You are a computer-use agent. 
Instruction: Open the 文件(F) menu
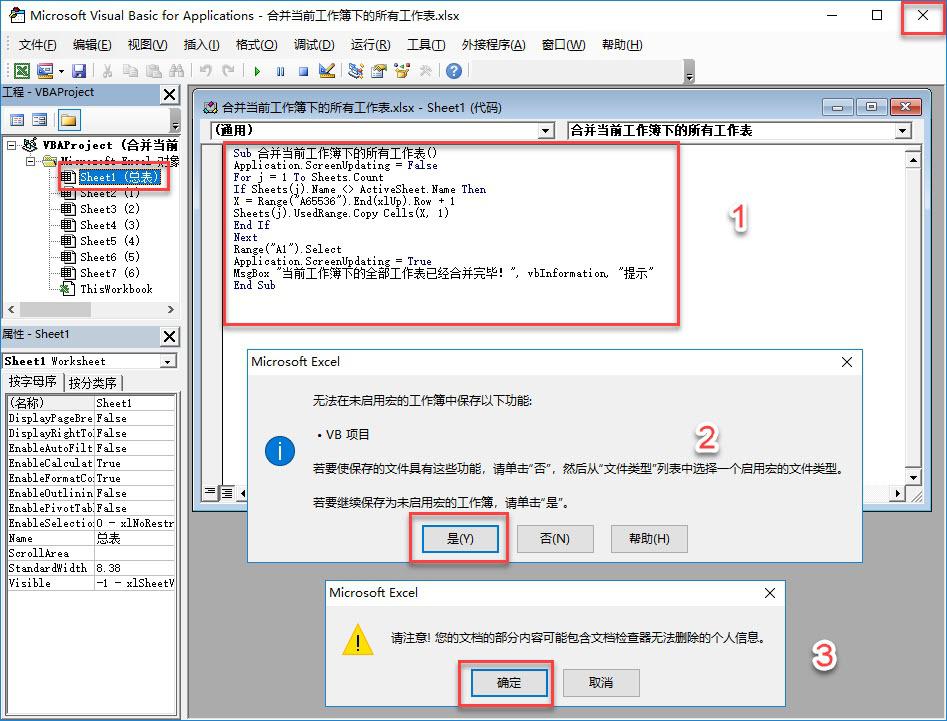click(37, 45)
